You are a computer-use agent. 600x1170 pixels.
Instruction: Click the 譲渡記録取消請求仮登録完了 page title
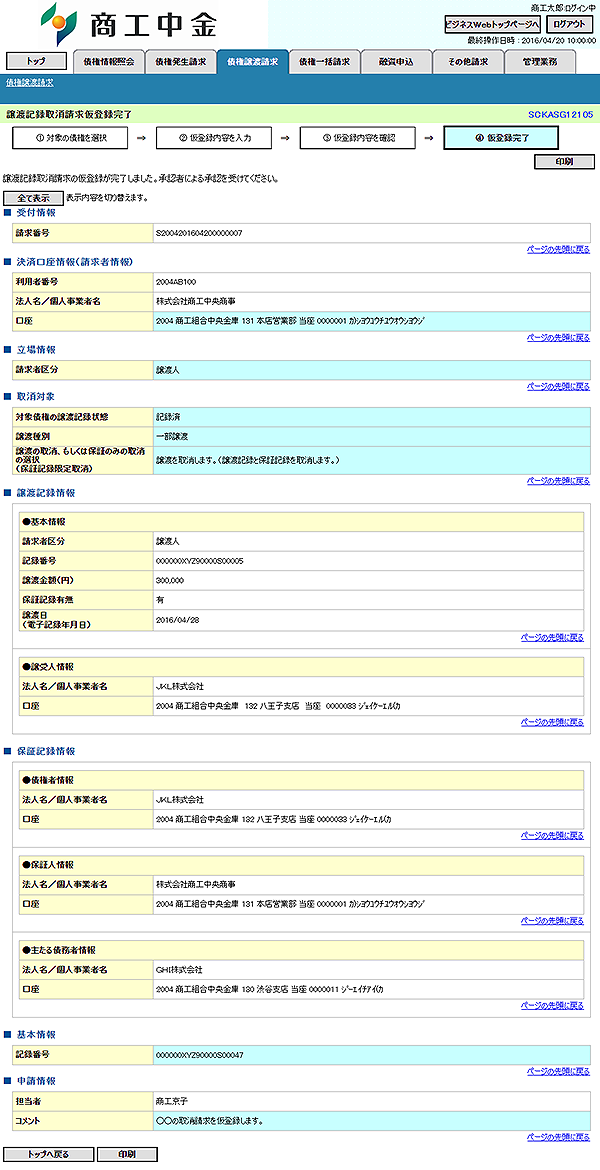[x=69, y=115]
